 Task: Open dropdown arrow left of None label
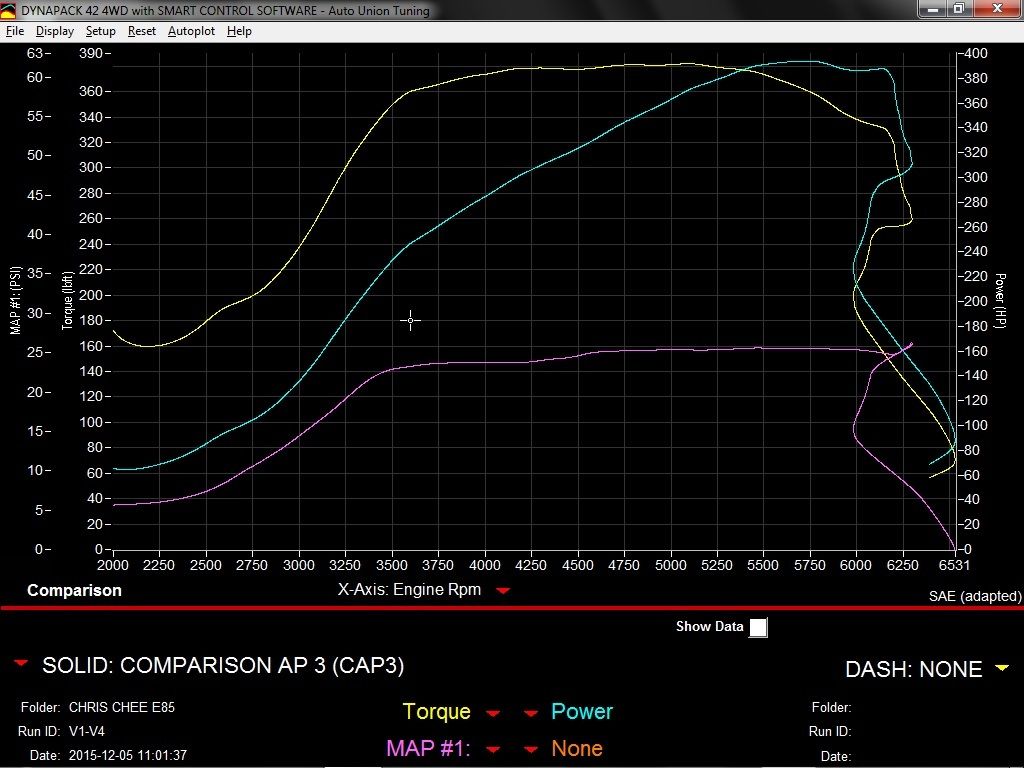click(531, 749)
